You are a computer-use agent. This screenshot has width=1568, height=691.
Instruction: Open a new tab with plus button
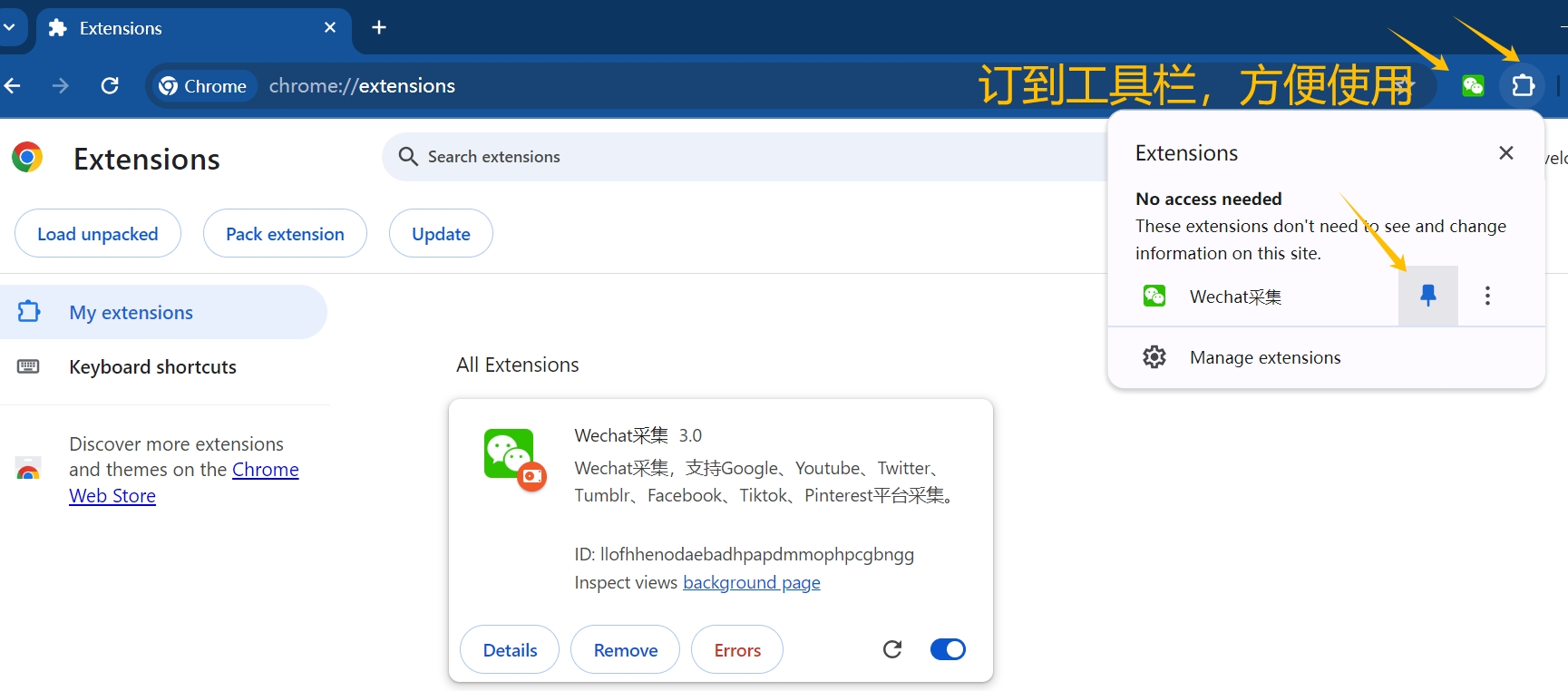(379, 28)
